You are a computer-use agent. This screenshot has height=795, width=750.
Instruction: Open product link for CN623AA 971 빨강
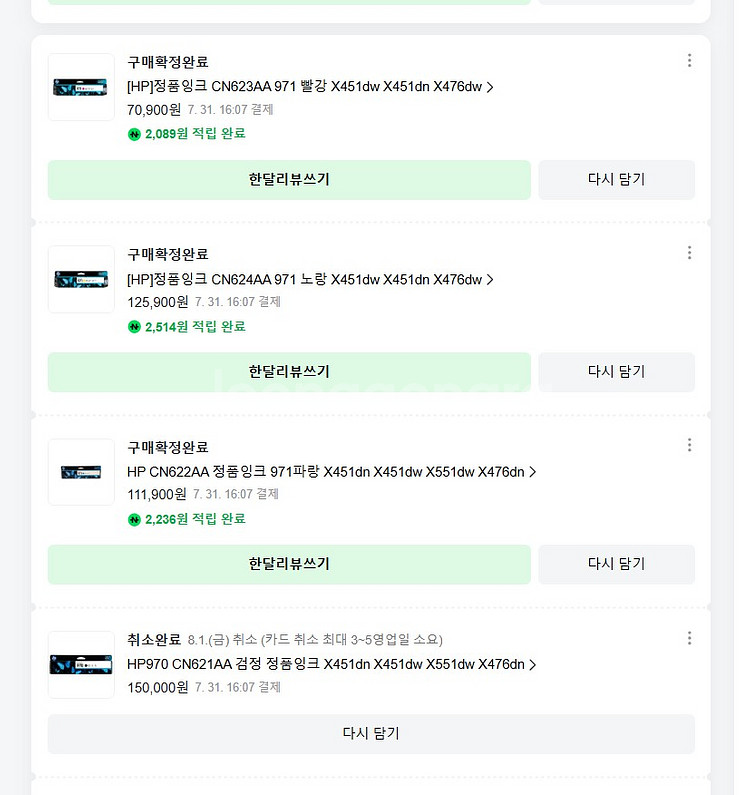pos(310,87)
